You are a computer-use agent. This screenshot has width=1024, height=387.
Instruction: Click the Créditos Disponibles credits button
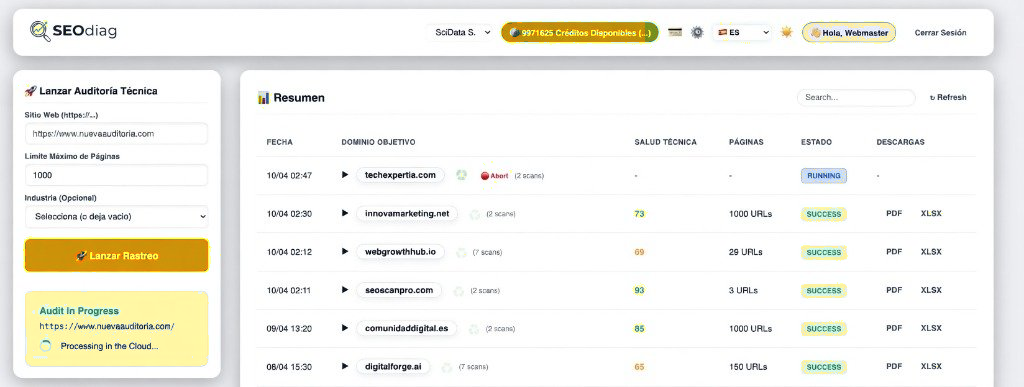[579, 33]
